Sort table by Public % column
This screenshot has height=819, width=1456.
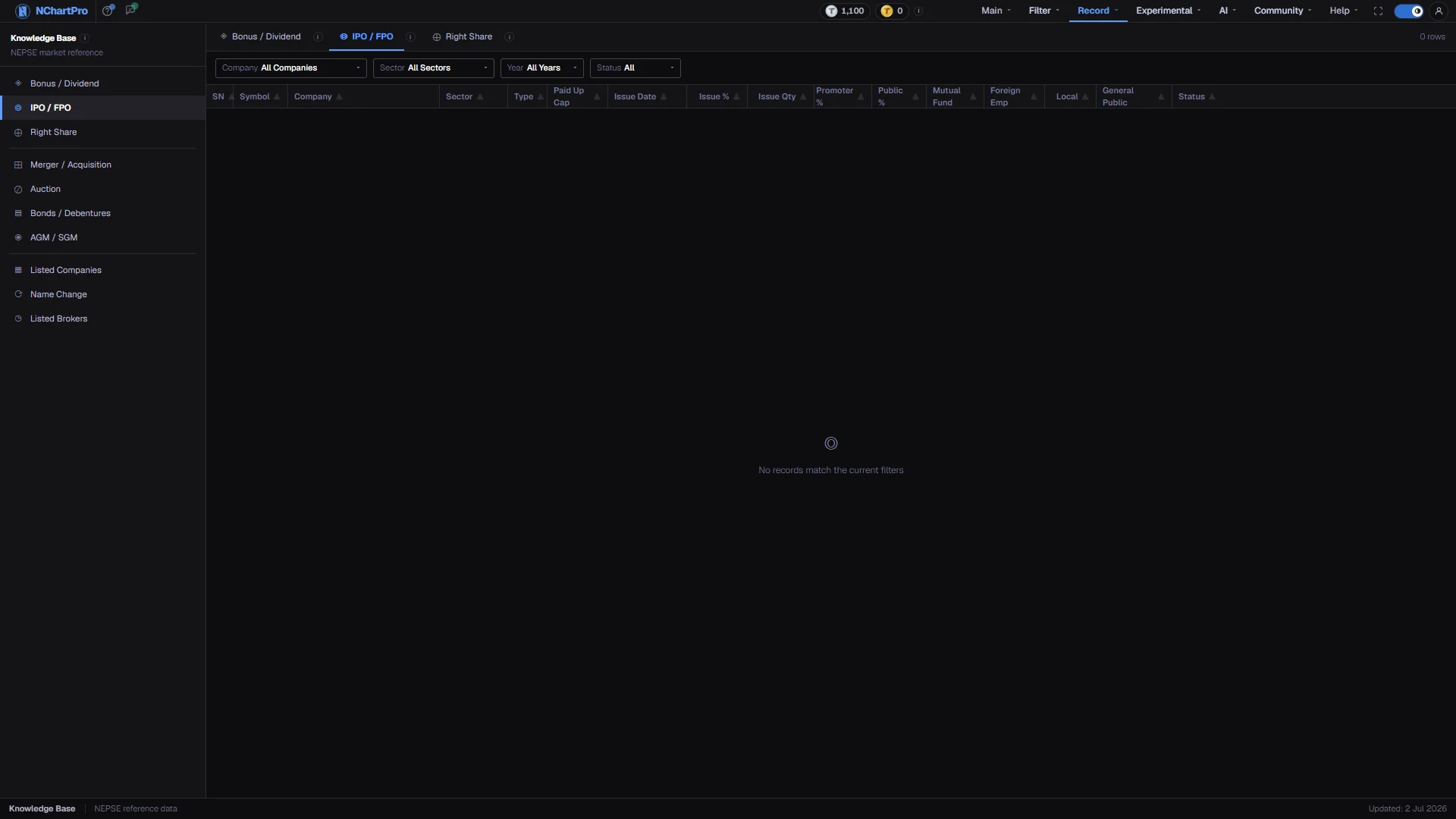pyautogui.click(x=898, y=96)
